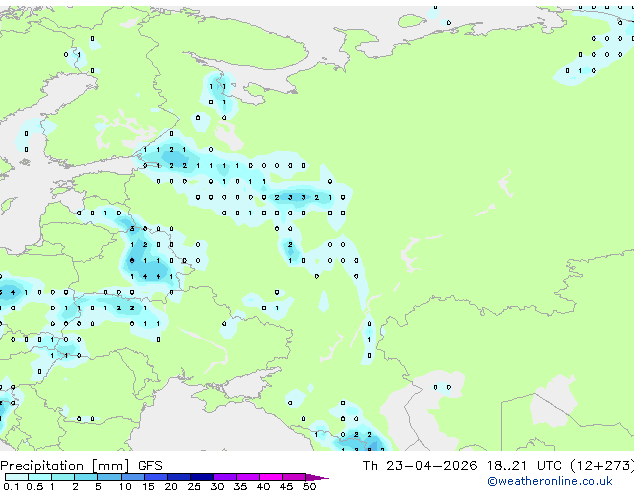Image resolution: width=634 pixels, height=490 pixels.
Task: Select the 30–35 mm purple legend swatch
Action: click(x=225, y=477)
